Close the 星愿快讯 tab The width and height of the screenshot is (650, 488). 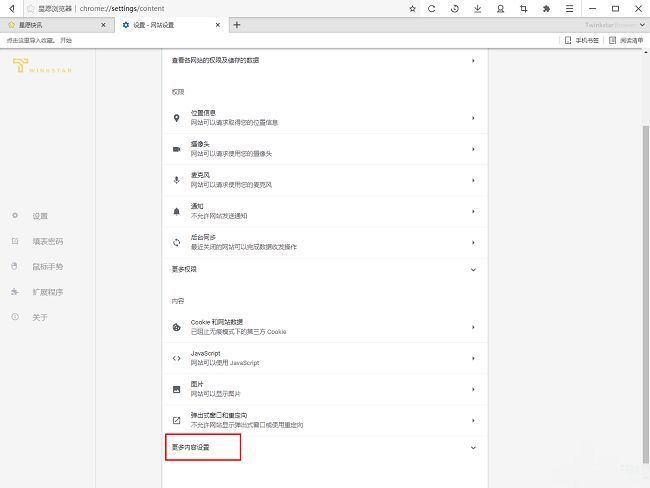point(103,25)
